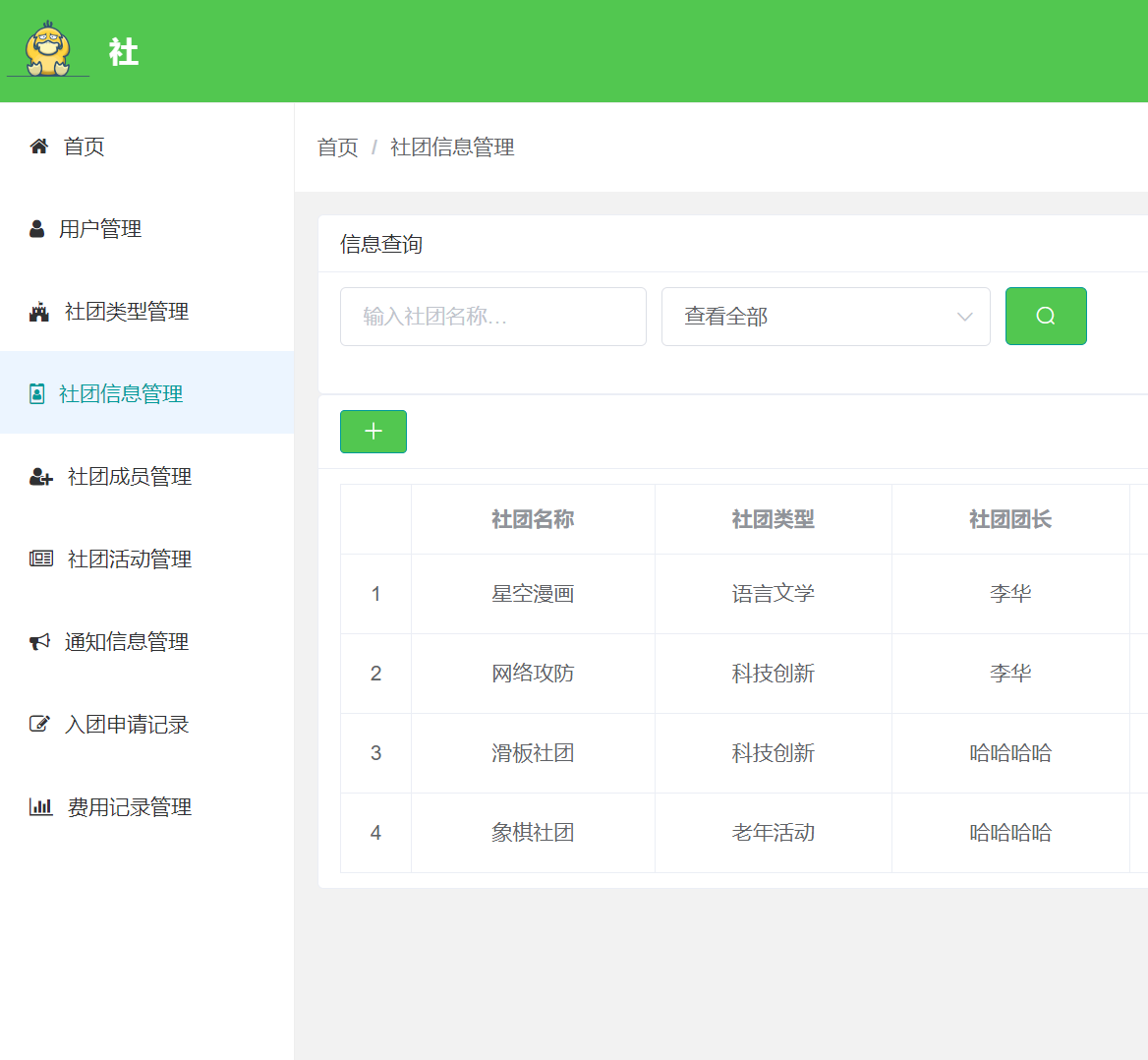
Task: Click the green magnifier search button
Action: point(1046,316)
